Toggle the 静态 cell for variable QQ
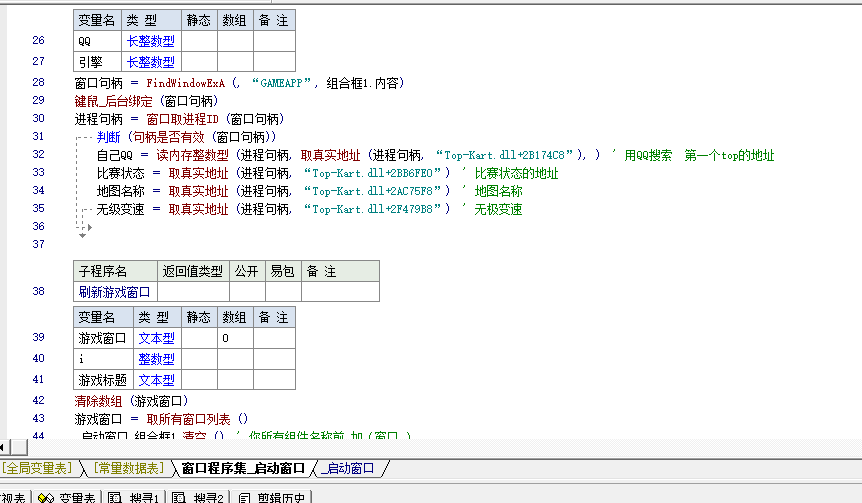Viewport: 862px width, 503px height. coord(199,41)
